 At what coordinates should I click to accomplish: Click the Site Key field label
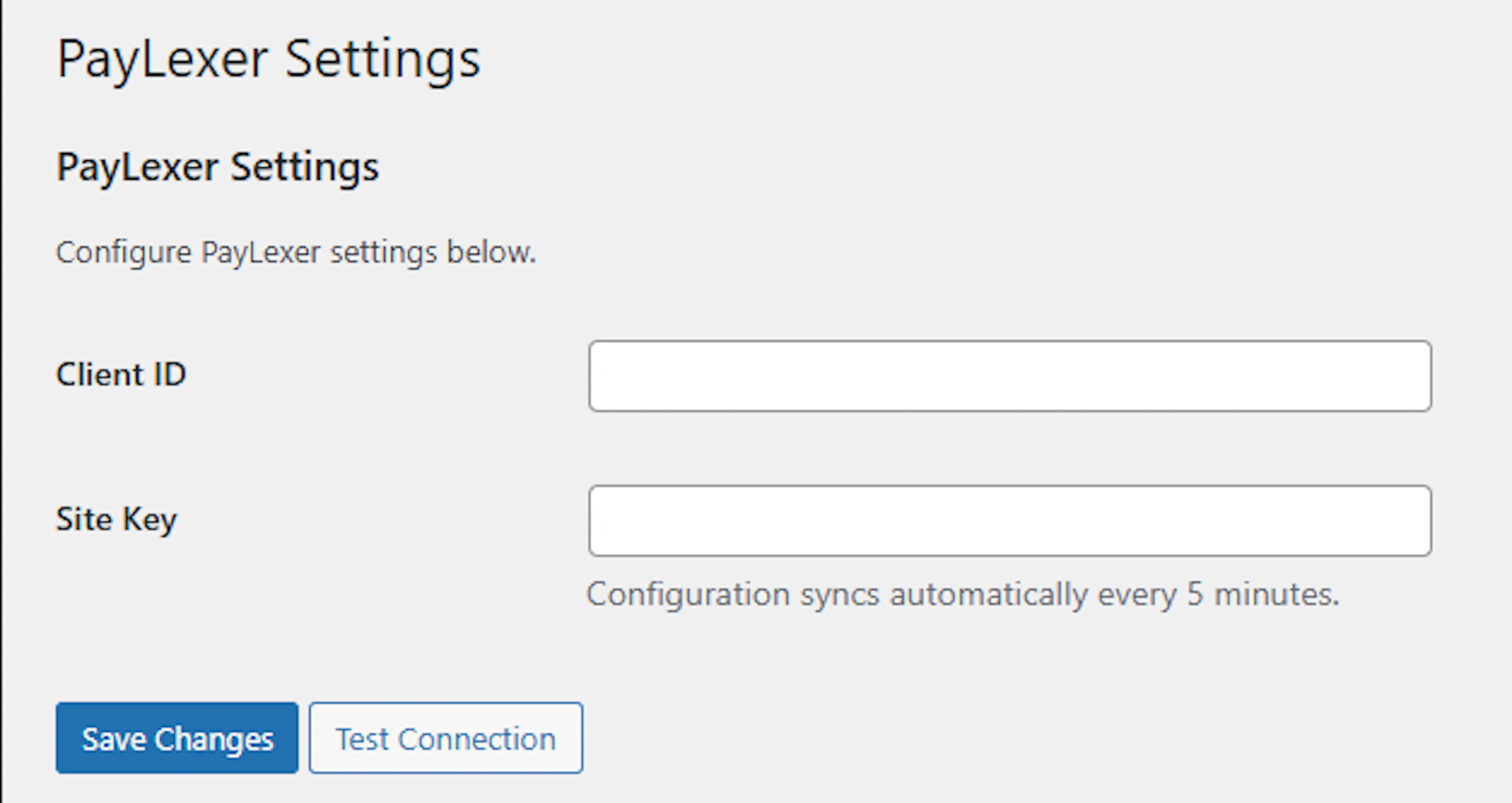pos(116,519)
